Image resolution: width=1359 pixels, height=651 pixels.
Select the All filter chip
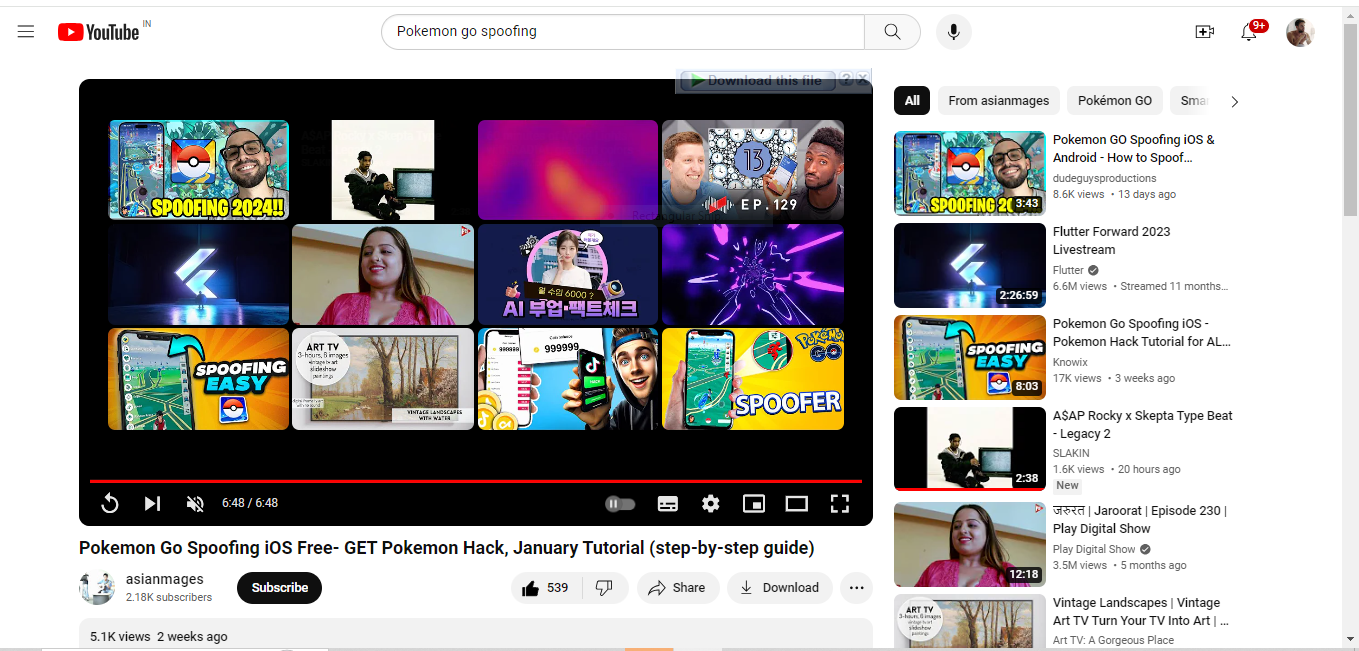click(x=912, y=100)
